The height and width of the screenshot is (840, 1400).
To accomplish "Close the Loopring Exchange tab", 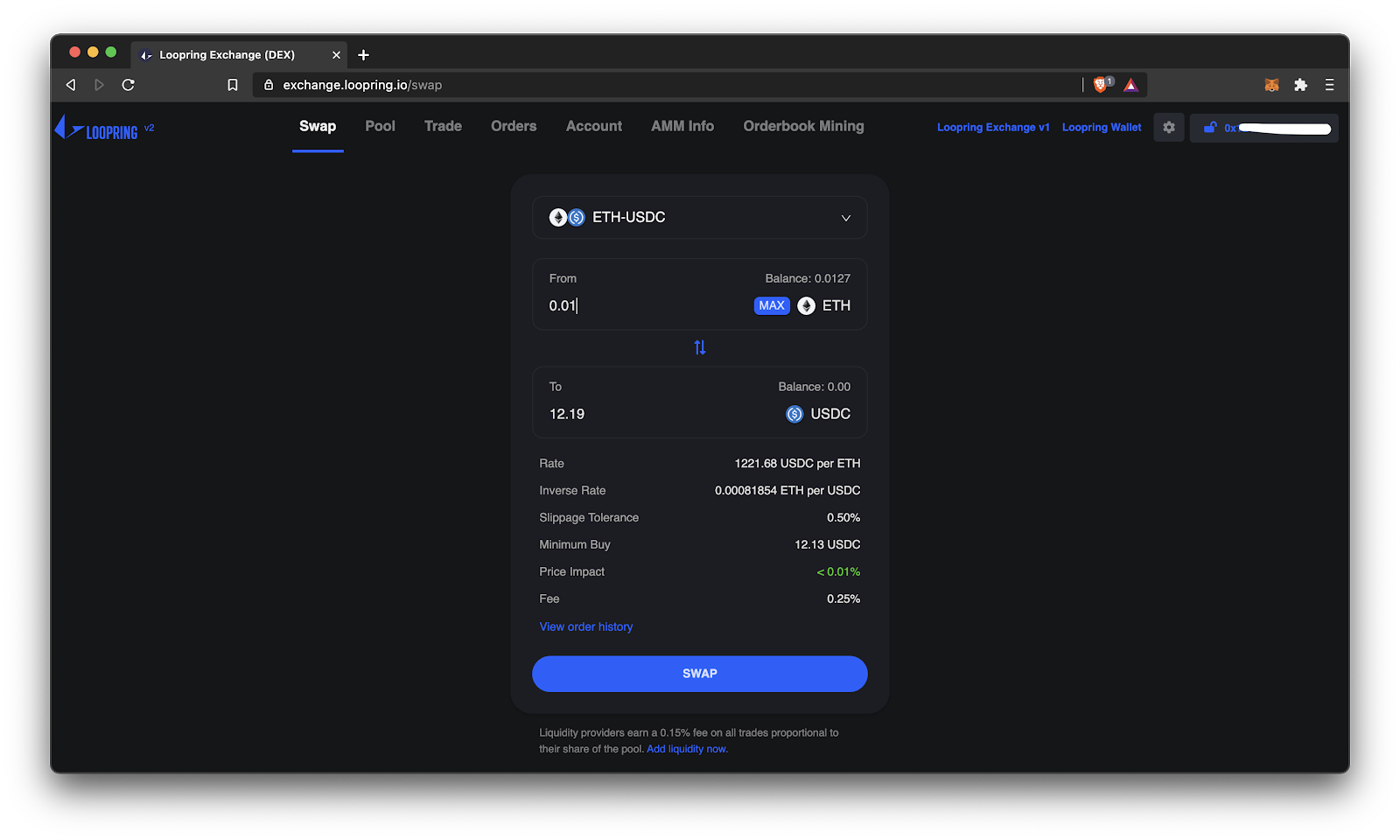I will [336, 55].
